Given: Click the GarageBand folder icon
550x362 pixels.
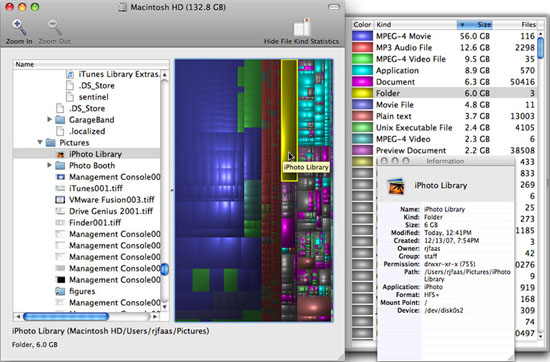Looking at the screenshot, I should [x=60, y=120].
